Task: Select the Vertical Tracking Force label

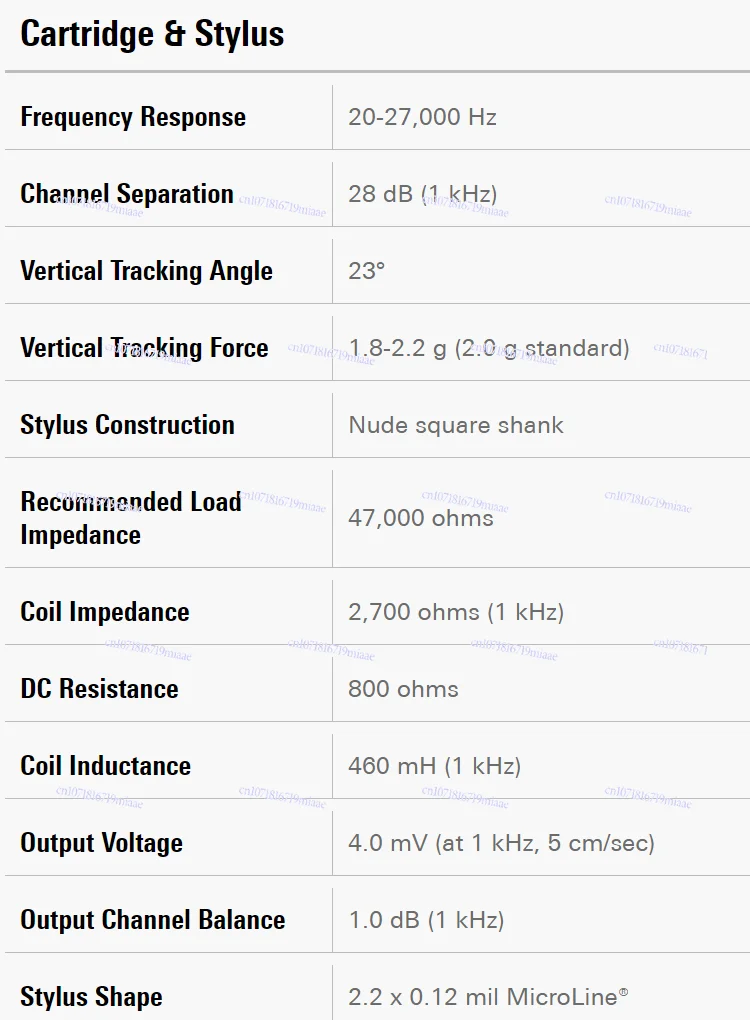Action: pos(144,348)
